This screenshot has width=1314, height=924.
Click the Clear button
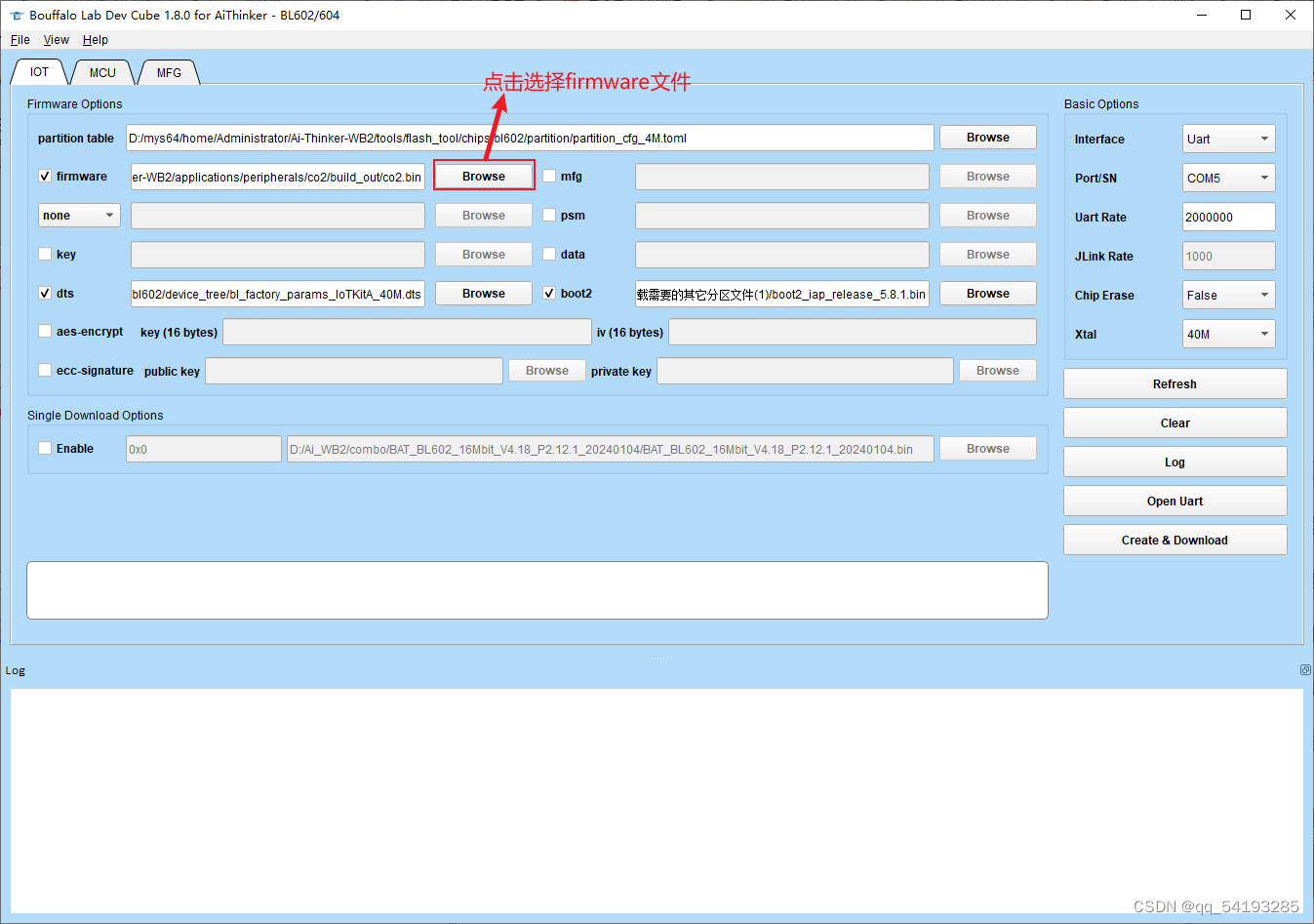point(1175,422)
